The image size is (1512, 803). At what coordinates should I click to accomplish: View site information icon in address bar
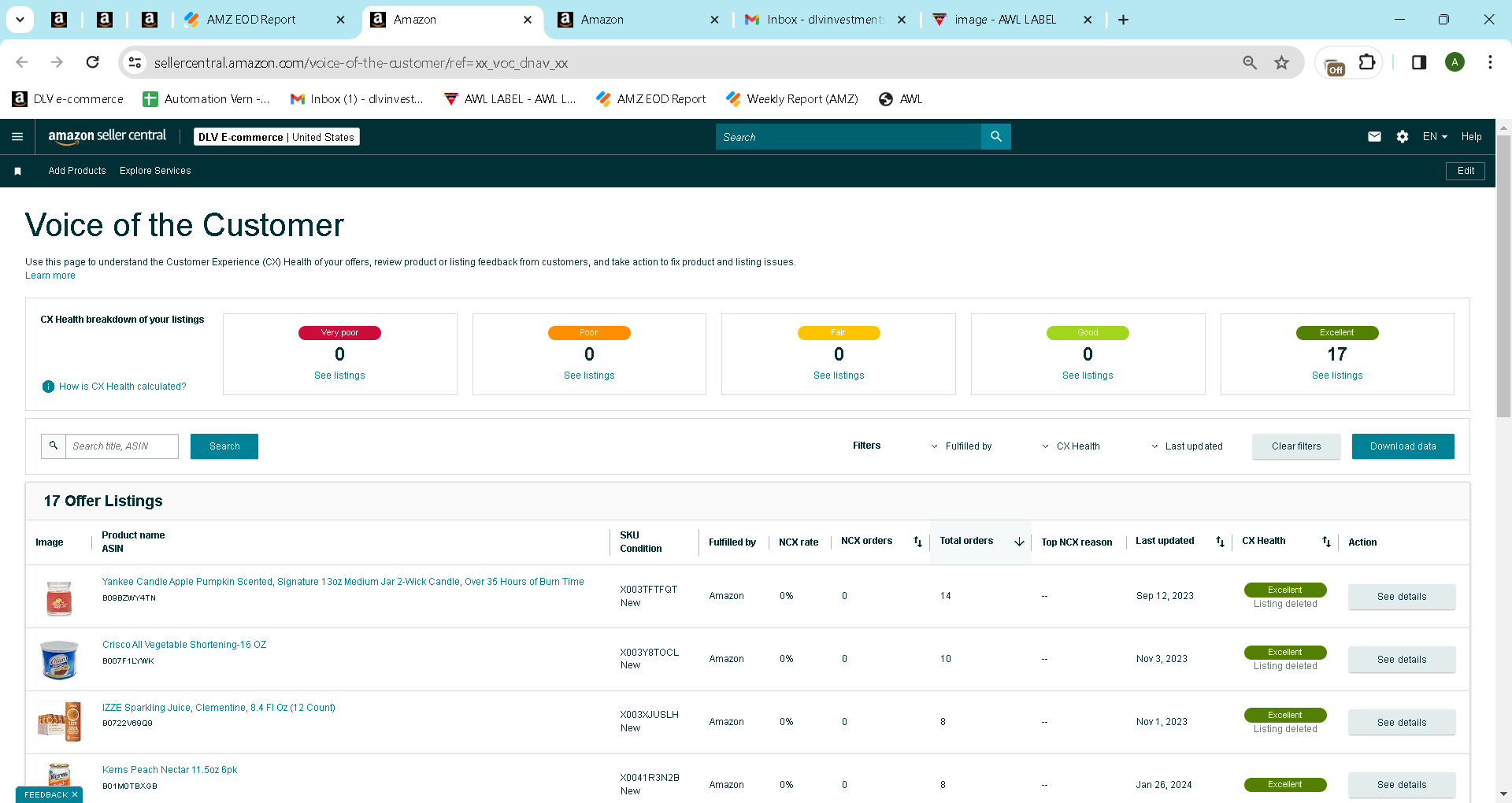coord(135,62)
